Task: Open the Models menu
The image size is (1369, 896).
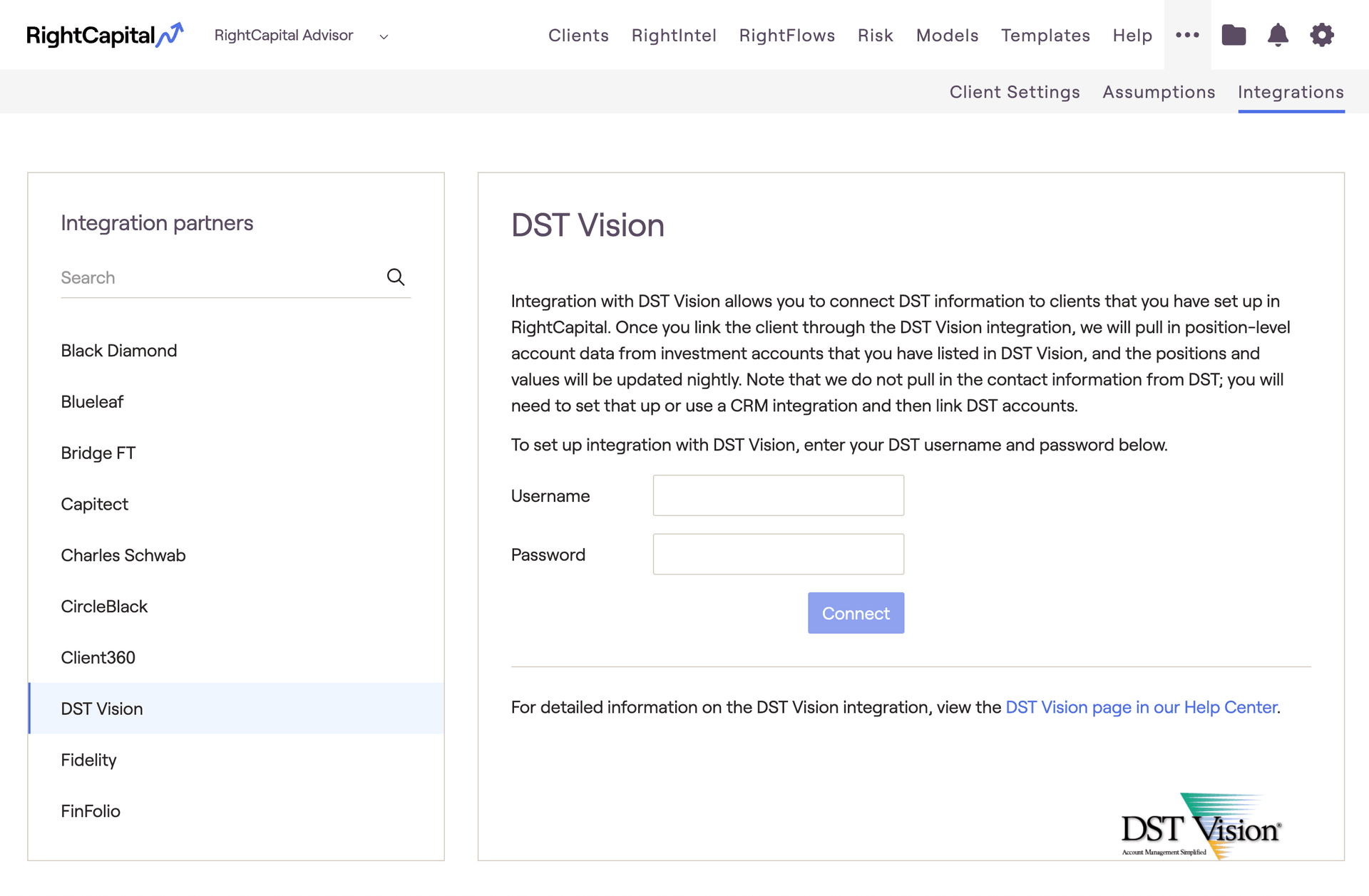Action: [x=947, y=35]
